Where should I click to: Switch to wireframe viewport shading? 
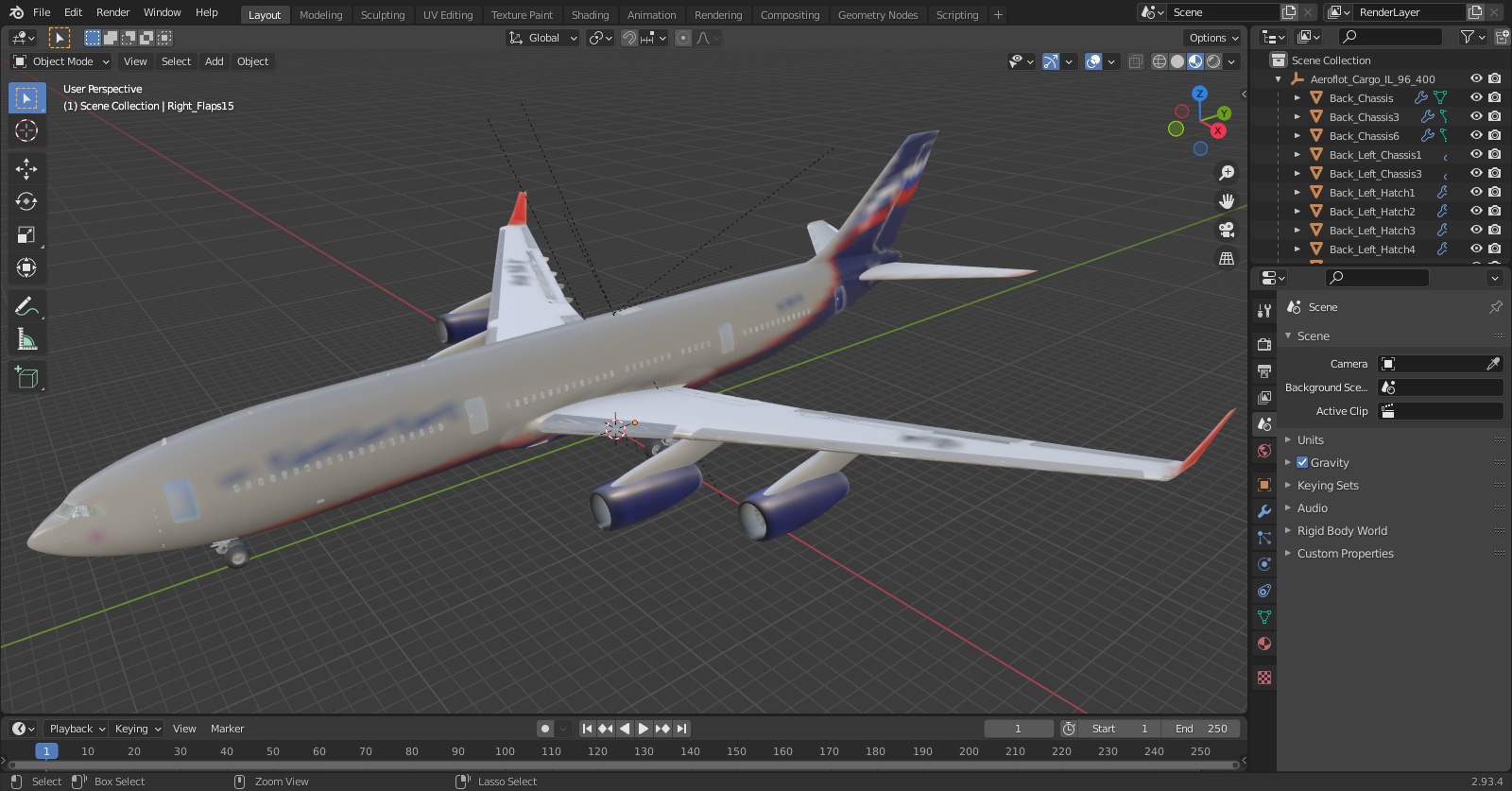point(1160,61)
